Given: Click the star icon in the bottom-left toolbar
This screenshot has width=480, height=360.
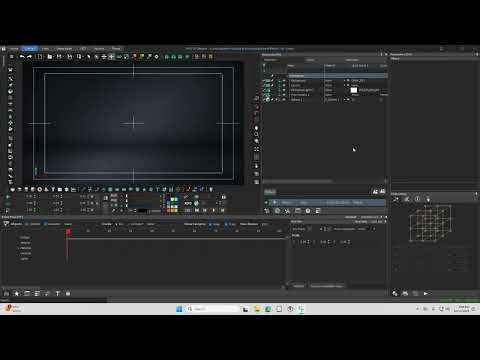Looking at the screenshot, I should click(x=17, y=293).
